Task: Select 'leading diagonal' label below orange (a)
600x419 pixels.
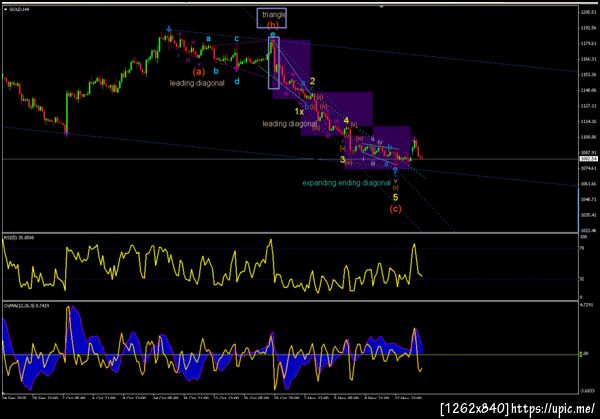Action: tap(197, 83)
